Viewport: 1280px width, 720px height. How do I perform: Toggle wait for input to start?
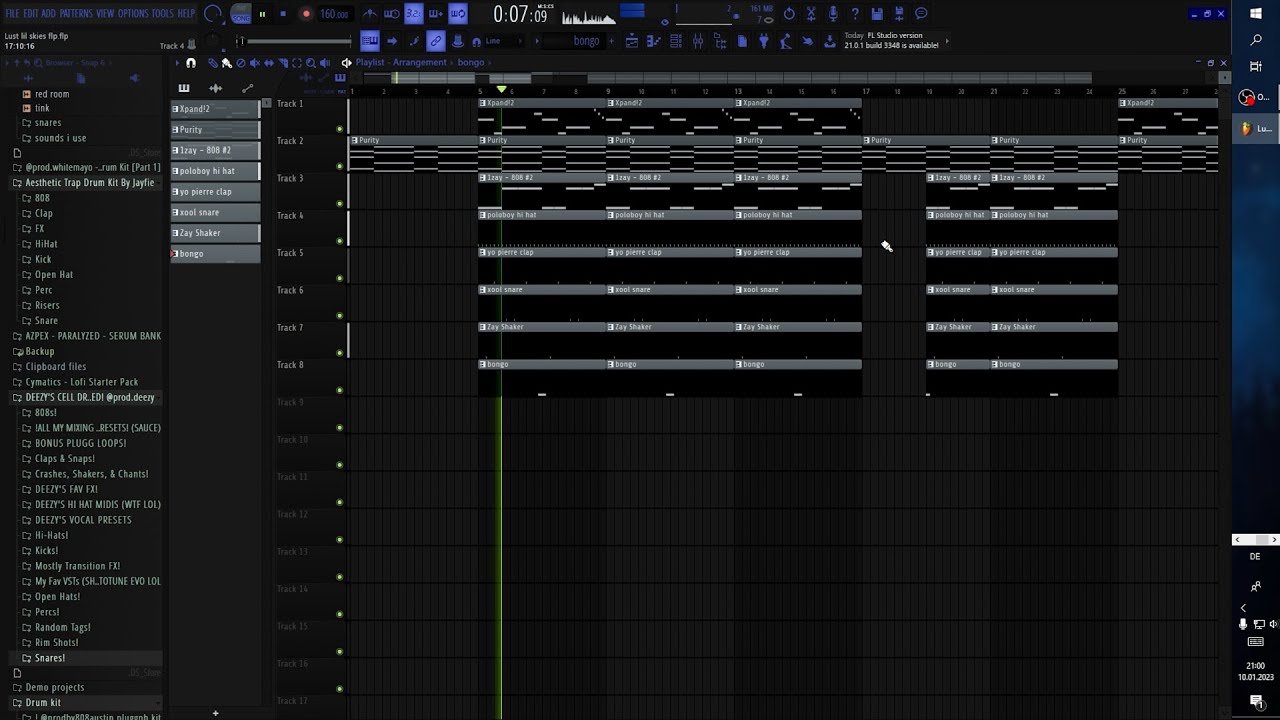point(391,14)
